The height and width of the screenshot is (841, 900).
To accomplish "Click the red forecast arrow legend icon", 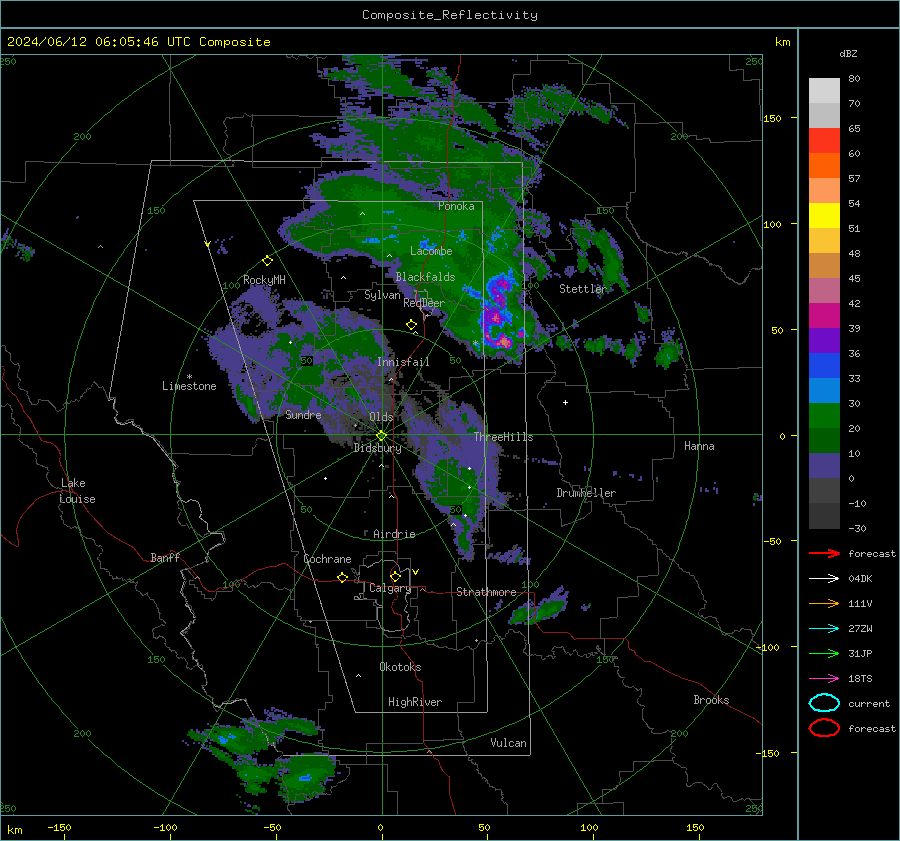I will (824, 553).
